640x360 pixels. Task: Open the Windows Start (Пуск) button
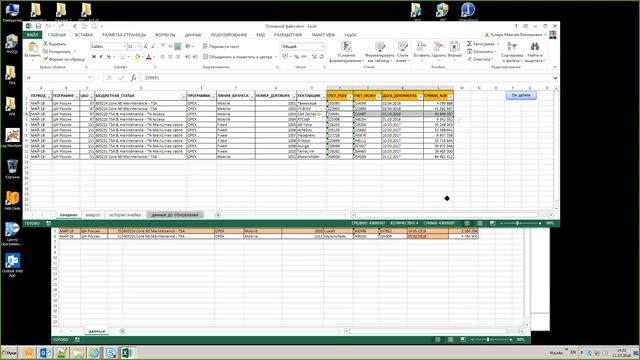tap(9, 352)
